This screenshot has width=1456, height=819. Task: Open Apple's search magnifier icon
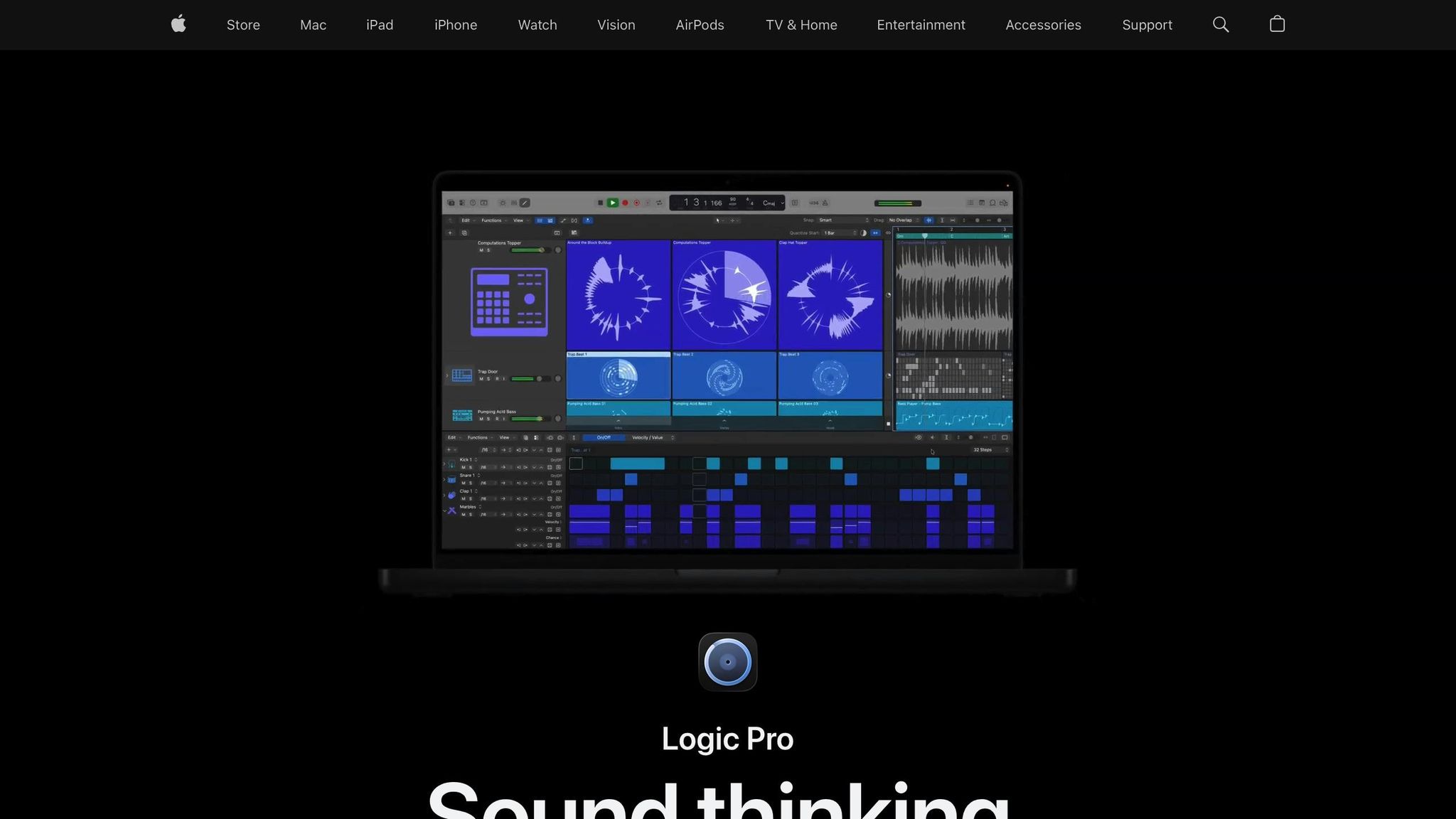coord(1221,24)
